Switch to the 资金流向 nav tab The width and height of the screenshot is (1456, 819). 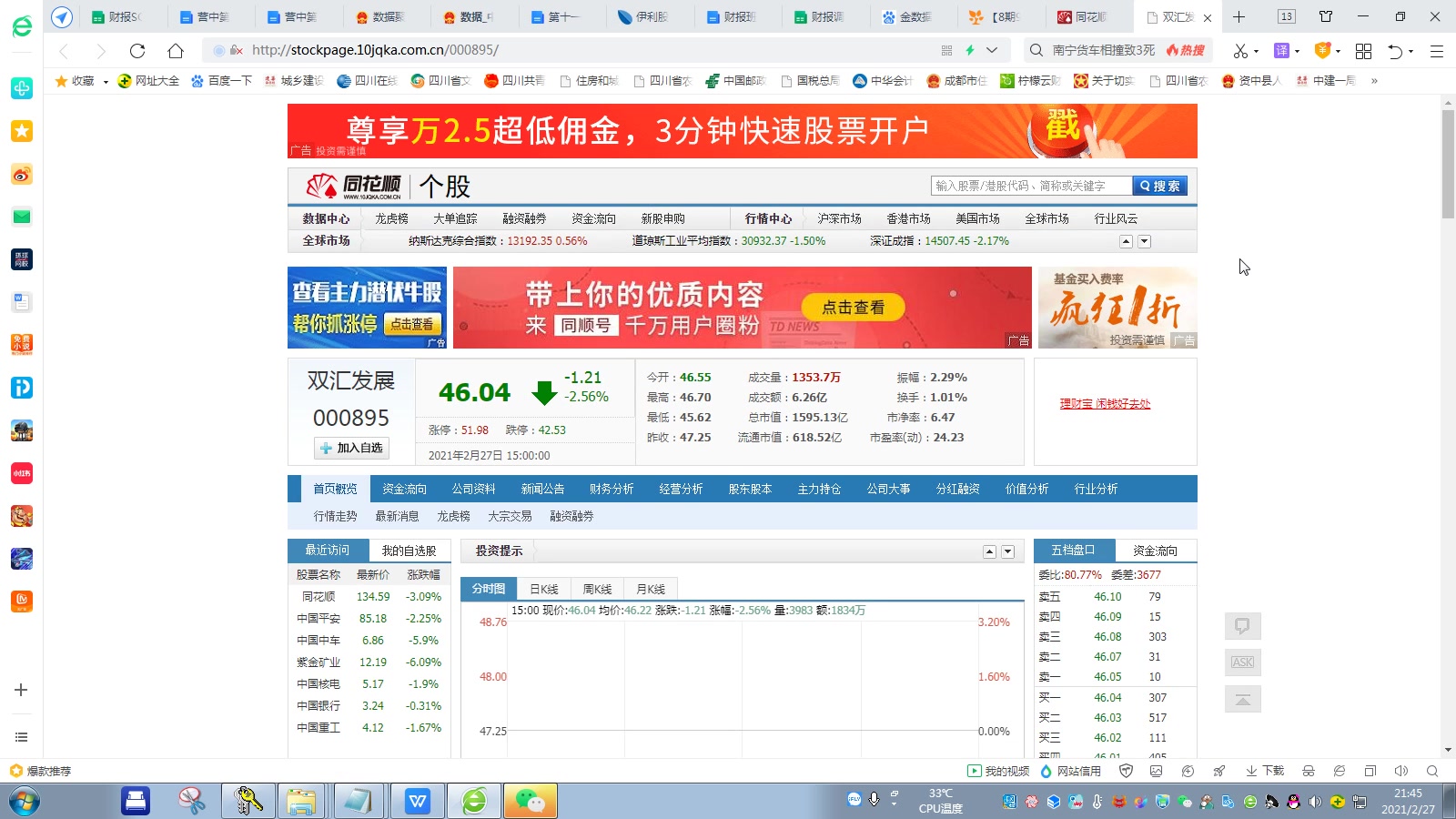point(404,489)
